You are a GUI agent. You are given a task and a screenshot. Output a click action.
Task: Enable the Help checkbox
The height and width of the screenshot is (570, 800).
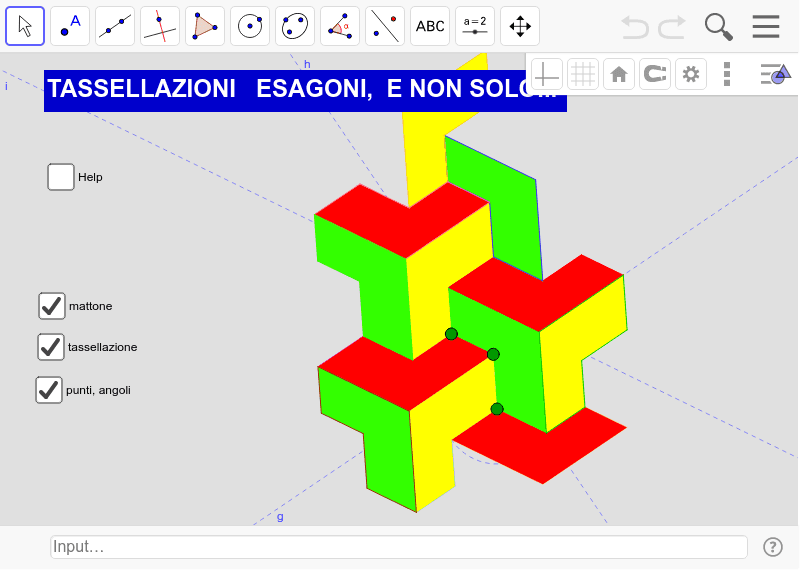[x=61, y=177]
